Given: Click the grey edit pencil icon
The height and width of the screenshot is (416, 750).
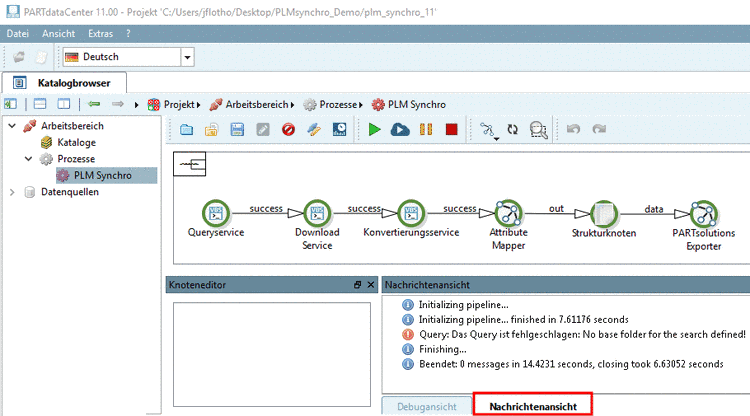Looking at the screenshot, I should pos(263,129).
